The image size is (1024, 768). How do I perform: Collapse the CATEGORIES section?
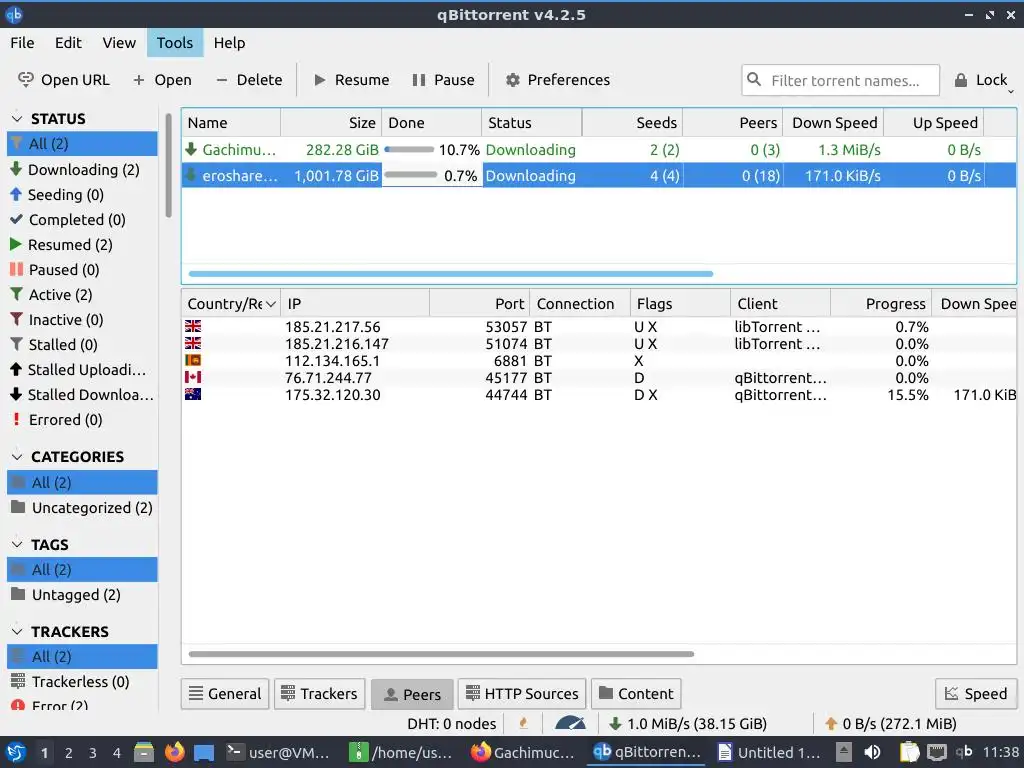tap(18, 456)
